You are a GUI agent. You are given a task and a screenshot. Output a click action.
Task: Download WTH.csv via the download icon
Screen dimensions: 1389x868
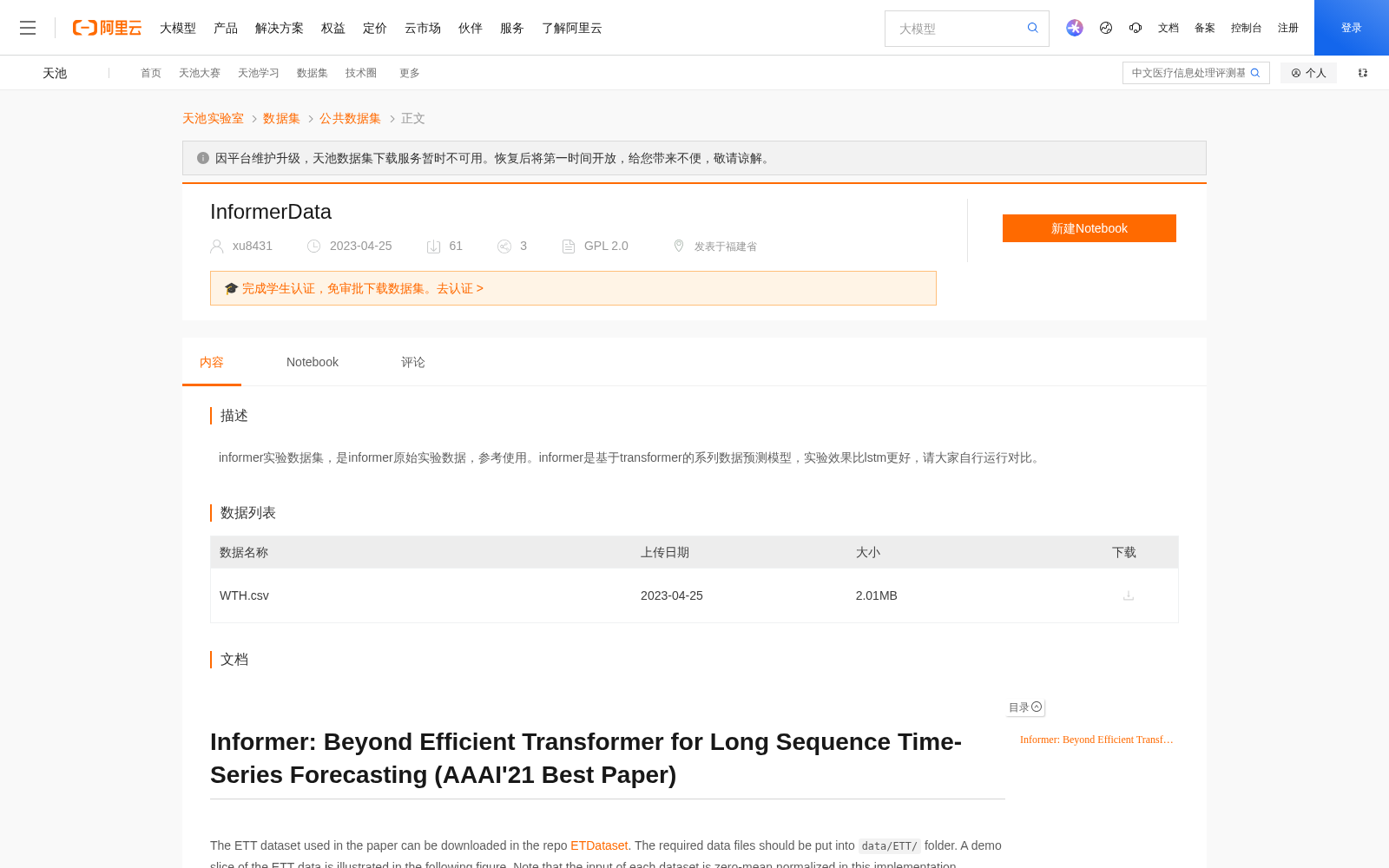(1129, 595)
